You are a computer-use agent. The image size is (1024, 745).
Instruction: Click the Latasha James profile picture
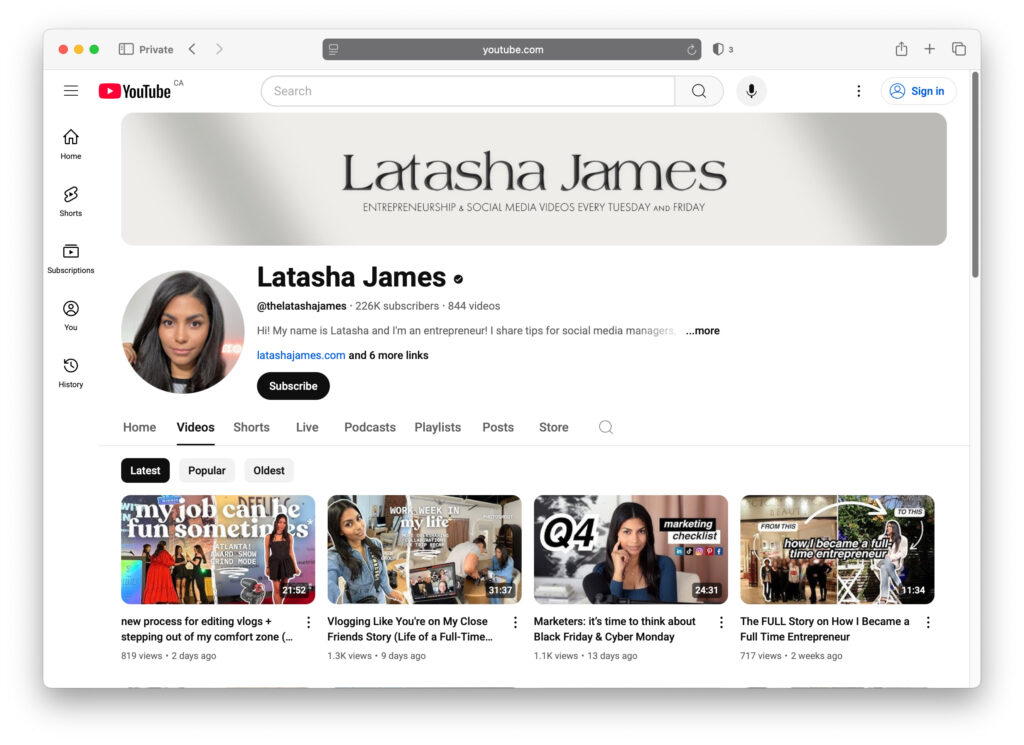pyautogui.click(x=183, y=332)
